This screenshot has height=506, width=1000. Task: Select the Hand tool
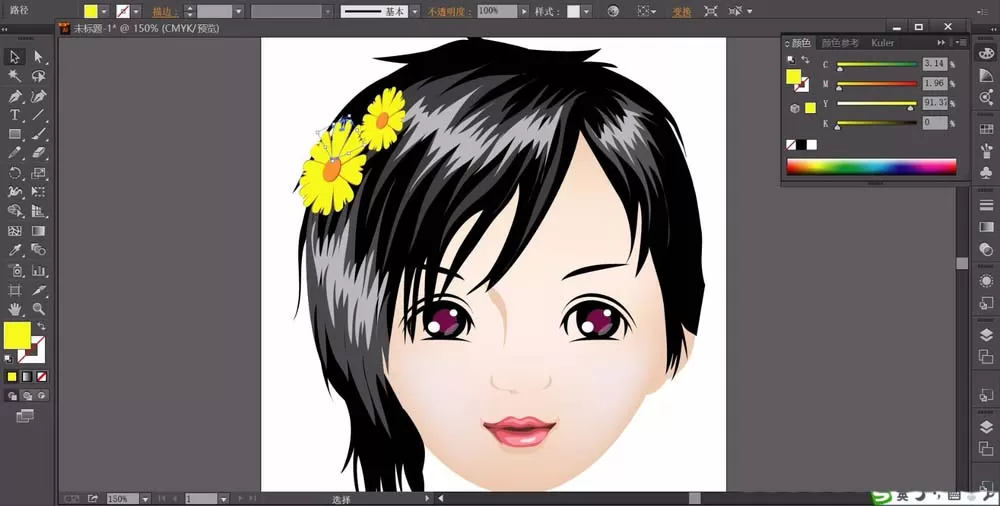15,309
